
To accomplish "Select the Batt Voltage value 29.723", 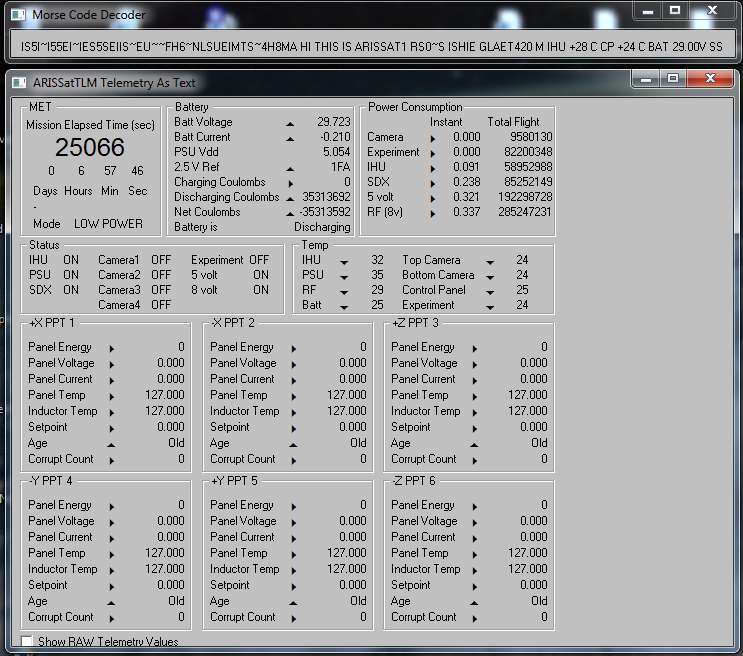I will (334, 122).
